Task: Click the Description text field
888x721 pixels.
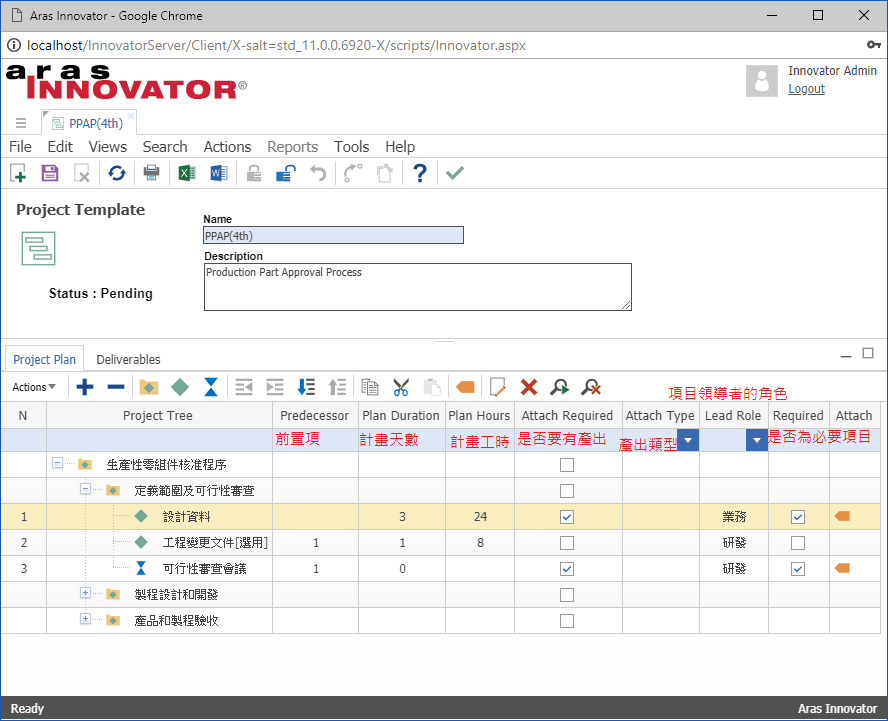Action: pos(417,286)
